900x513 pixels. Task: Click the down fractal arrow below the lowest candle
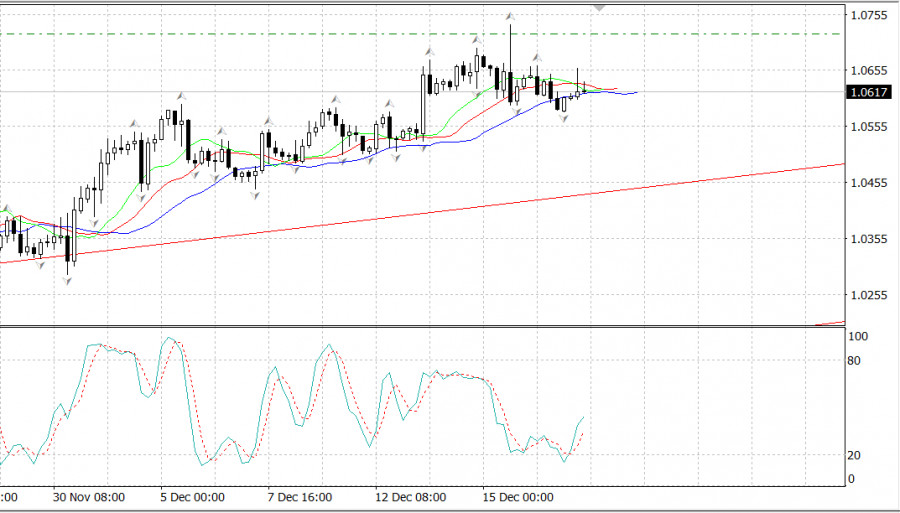(69, 282)
